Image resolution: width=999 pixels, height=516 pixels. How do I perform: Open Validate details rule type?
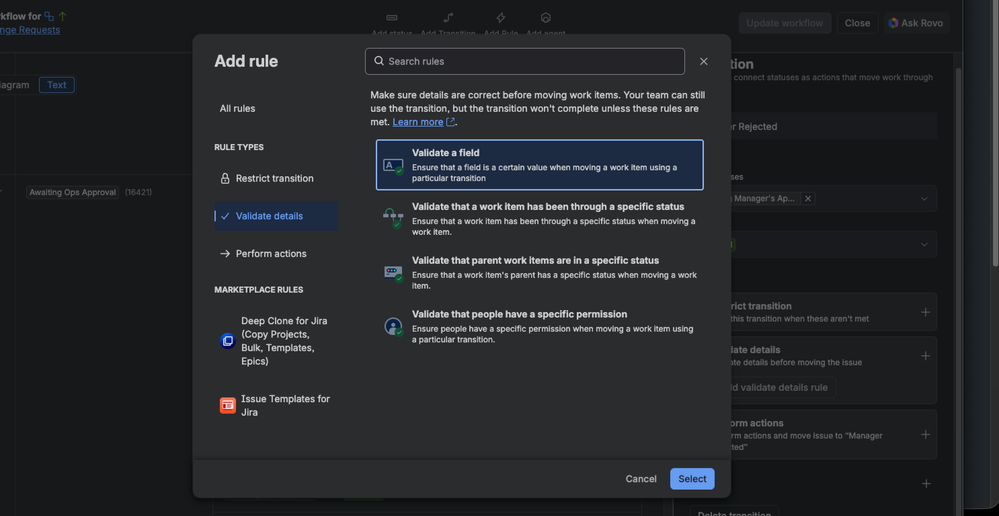276,216
